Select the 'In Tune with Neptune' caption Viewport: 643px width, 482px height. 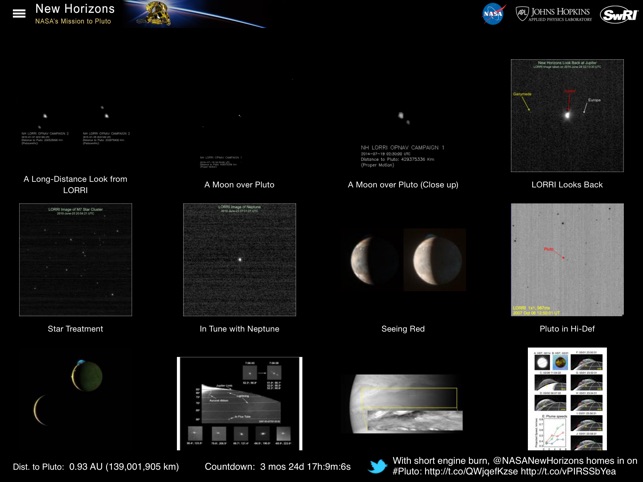(239, 329)
